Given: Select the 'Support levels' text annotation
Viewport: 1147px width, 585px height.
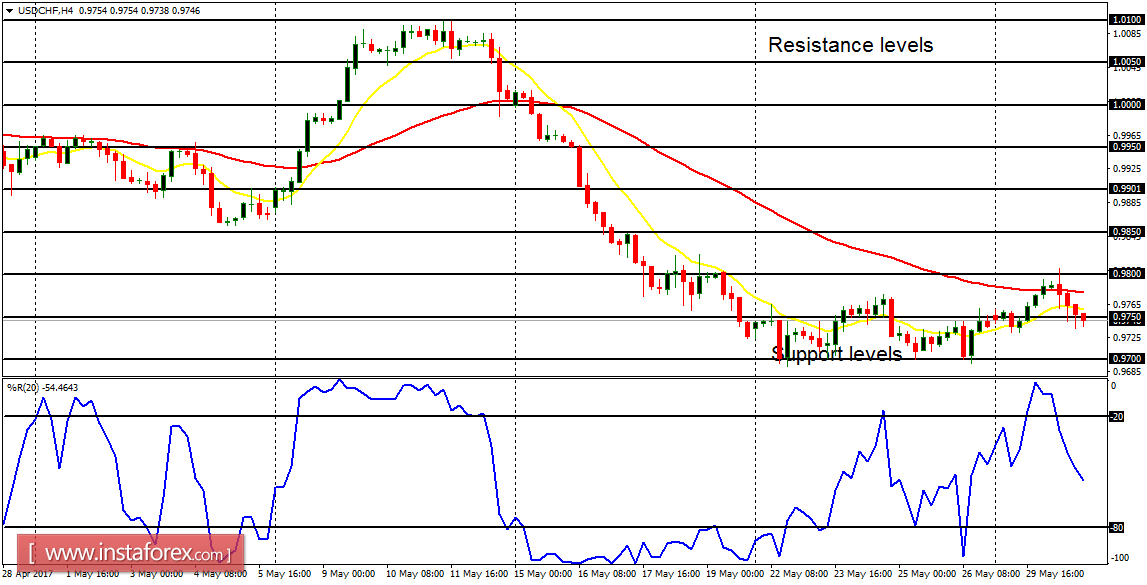Looking at the screenshot, I should point(836,354).
